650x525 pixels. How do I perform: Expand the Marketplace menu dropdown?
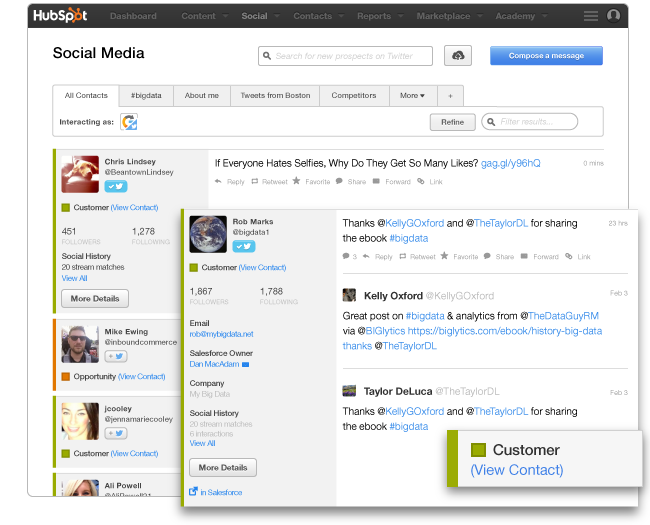[x=480, y=16]
